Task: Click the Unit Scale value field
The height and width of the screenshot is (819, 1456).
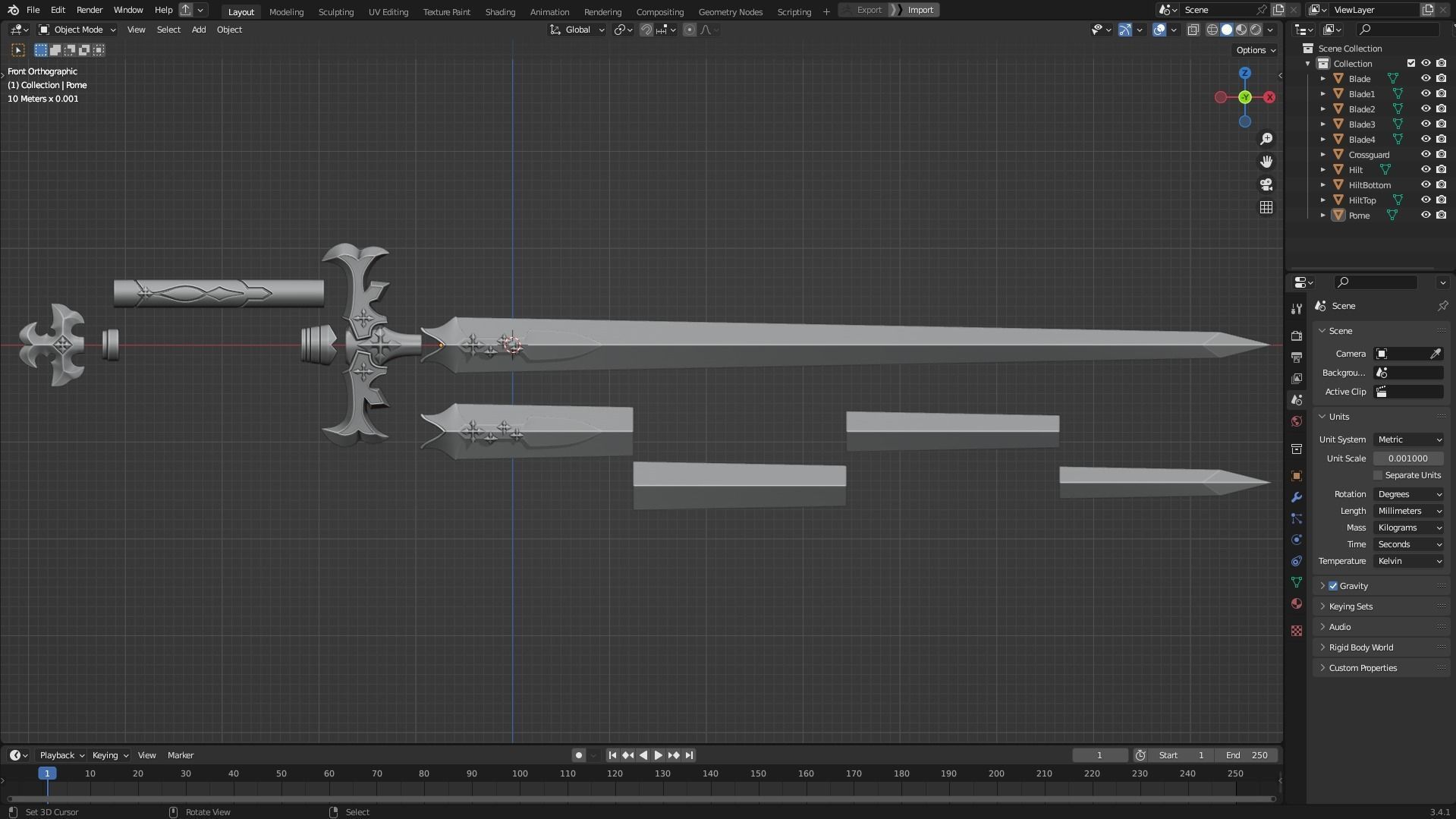Action: click(1407, 458)
